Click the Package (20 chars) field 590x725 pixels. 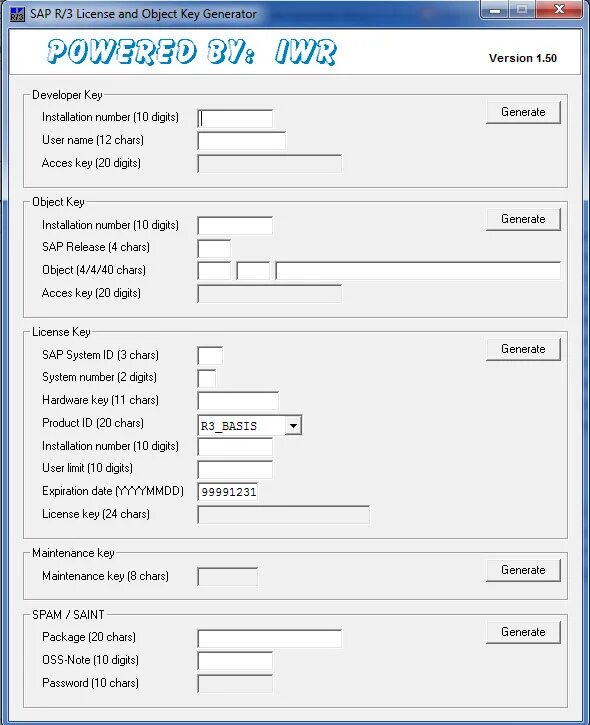click(x=270, y=638)
